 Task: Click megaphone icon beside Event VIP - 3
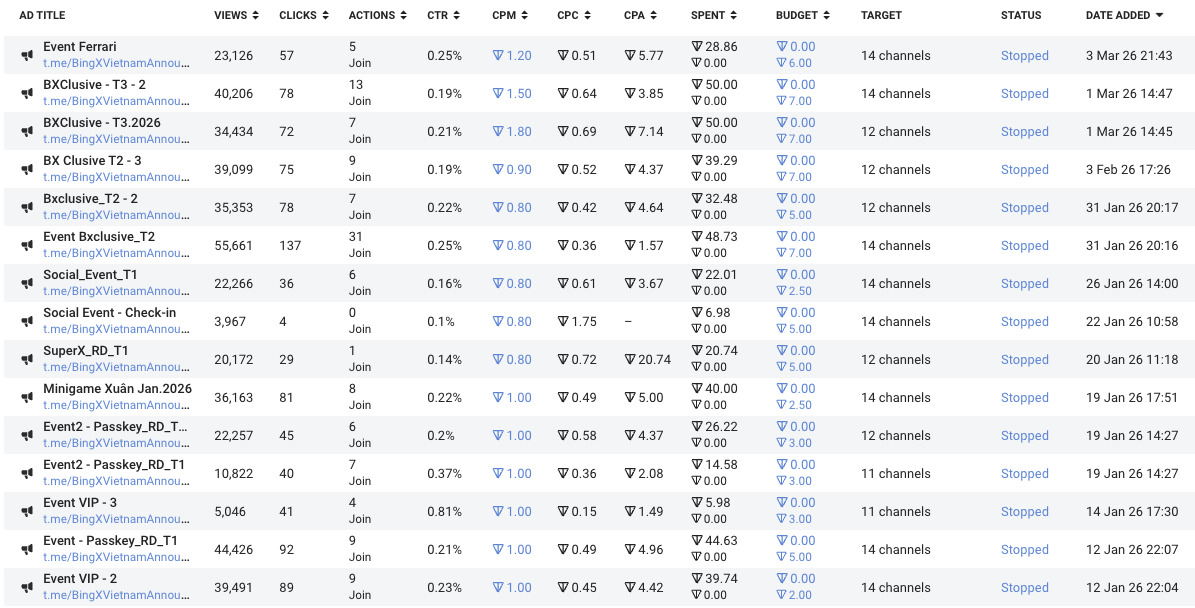(27, 511)
